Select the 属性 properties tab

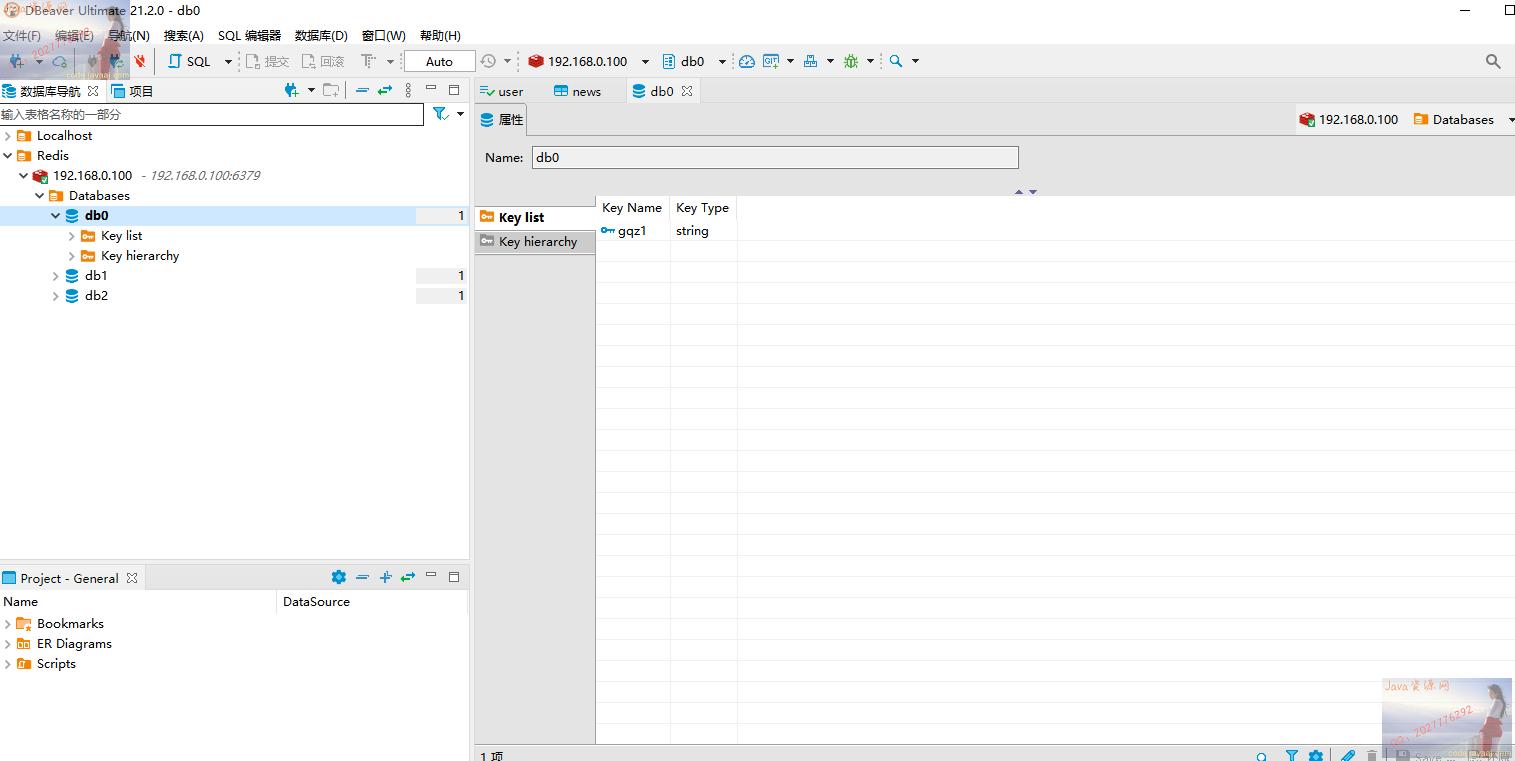coord(502,119)
